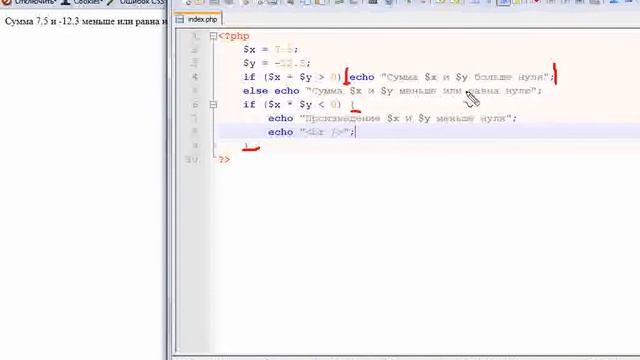Collapse the fold marker at if ($x * $y < 0)
640x360 pixels.
pyautogui.click(x=213, y=105)
